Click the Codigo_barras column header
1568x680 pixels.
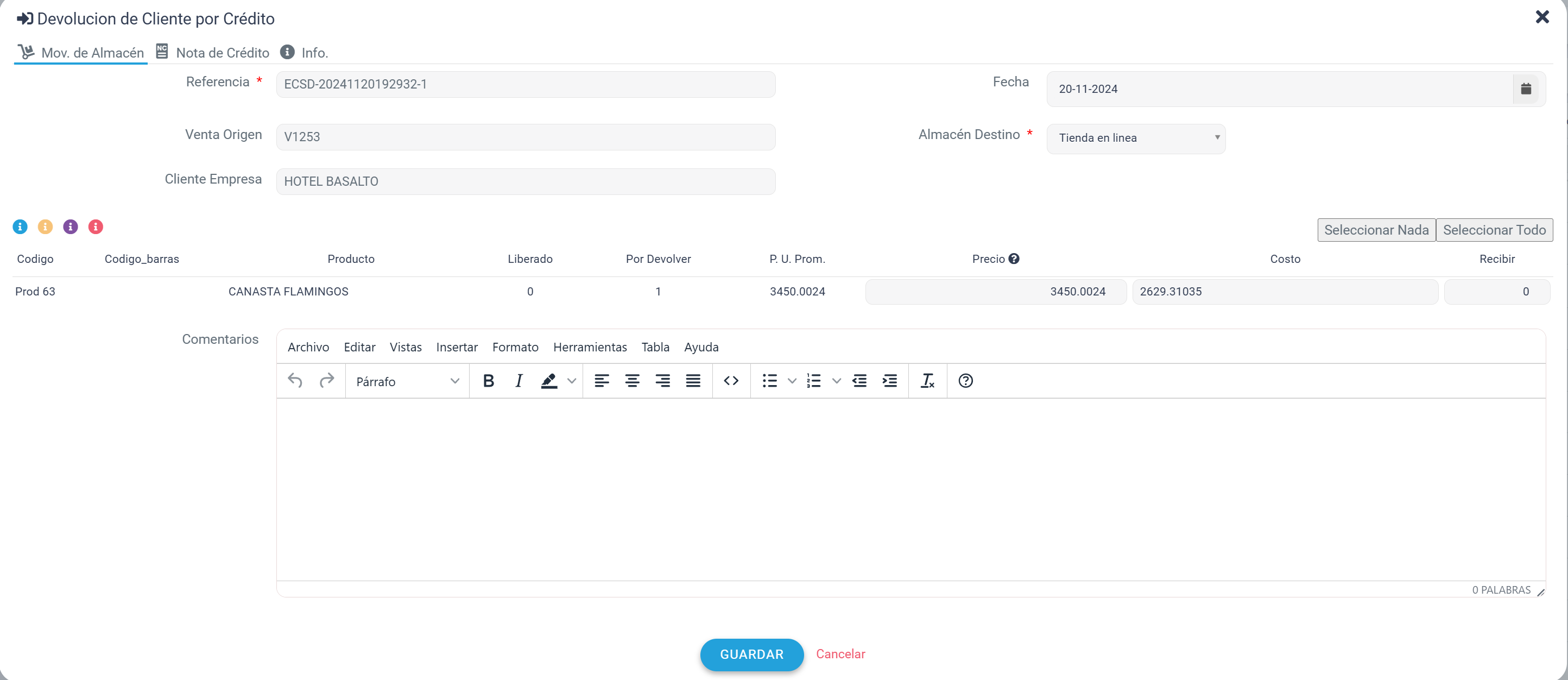click(141, 259)
